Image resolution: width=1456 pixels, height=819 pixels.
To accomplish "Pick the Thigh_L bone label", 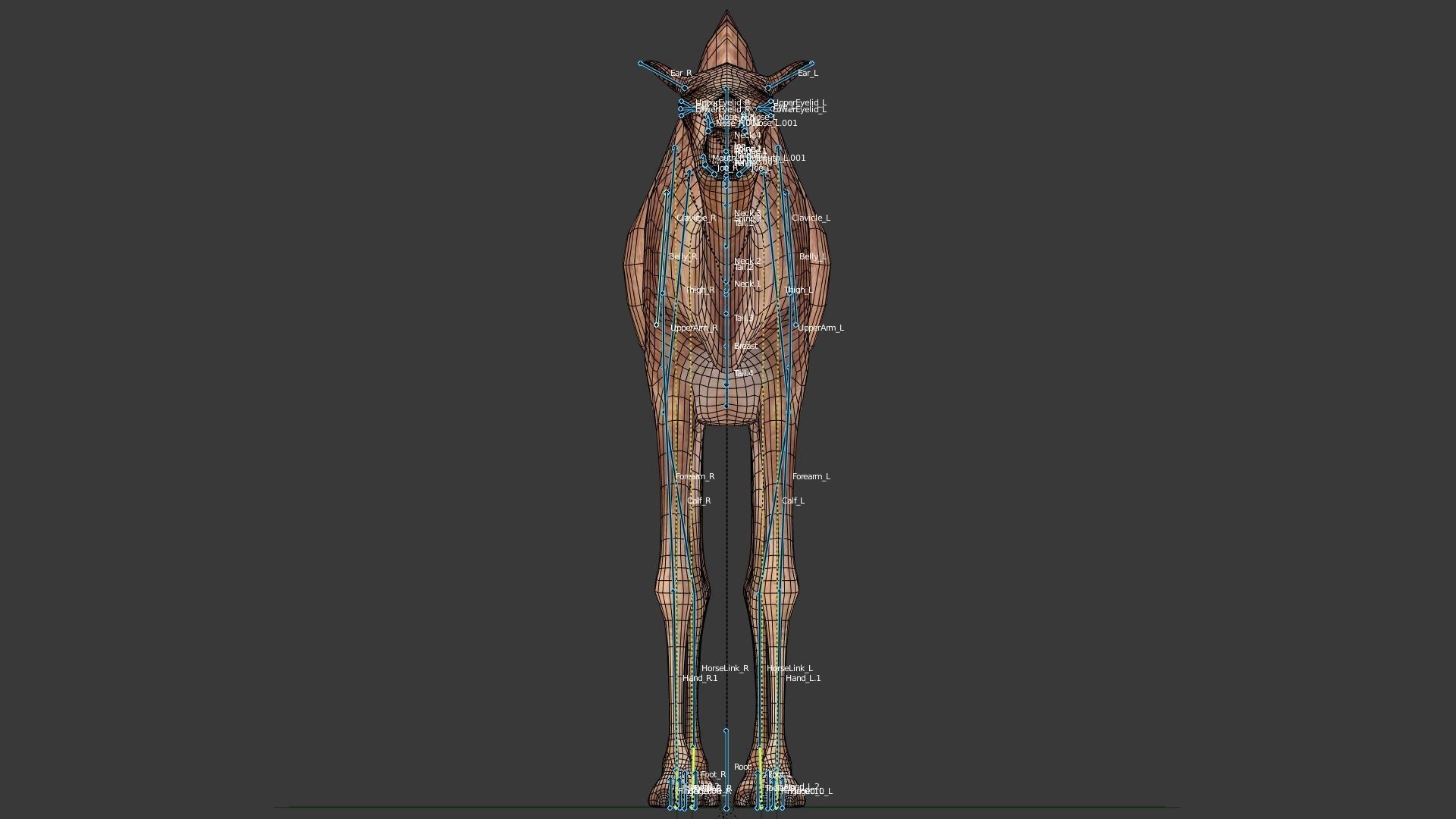I will [799, 290].
